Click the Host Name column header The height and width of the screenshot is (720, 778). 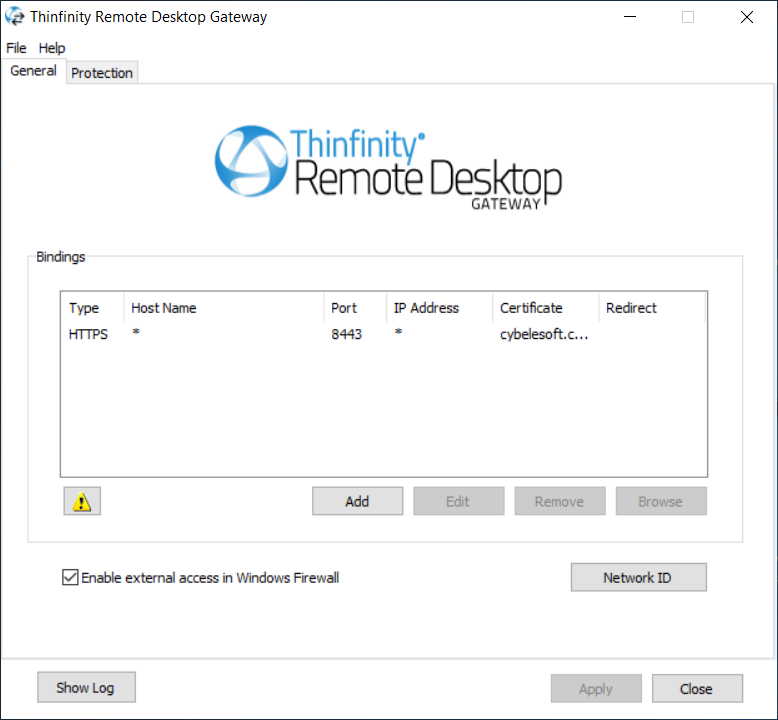coord(224,308)
